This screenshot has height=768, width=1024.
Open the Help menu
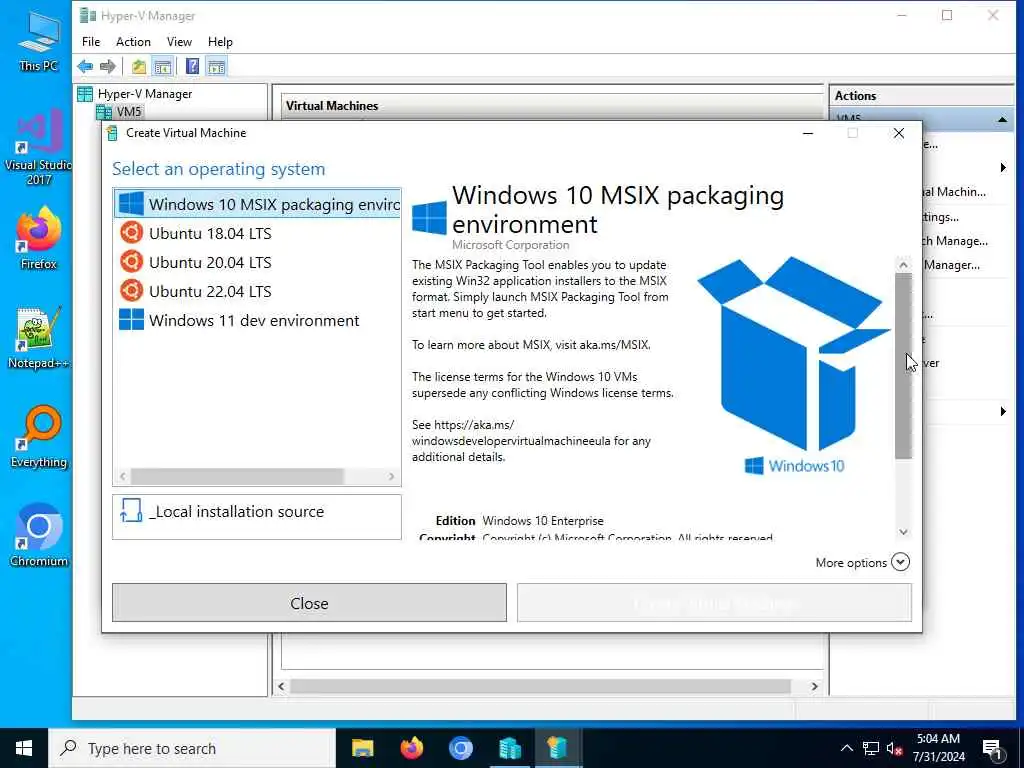[220, 42]
